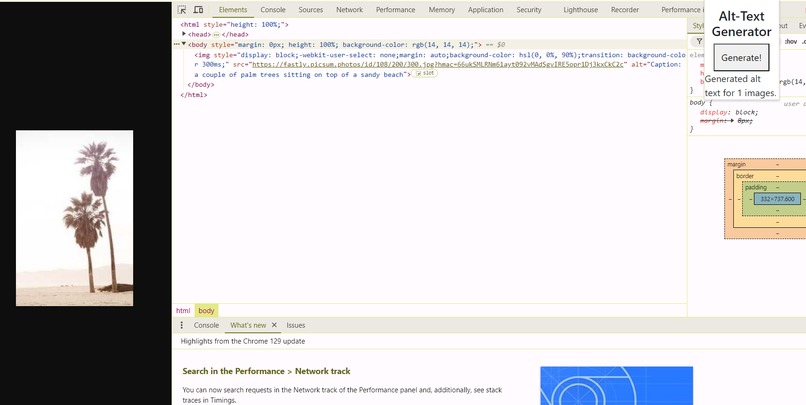
Task: Open the drawer kebab menu icon
Action: coord(181,325)
